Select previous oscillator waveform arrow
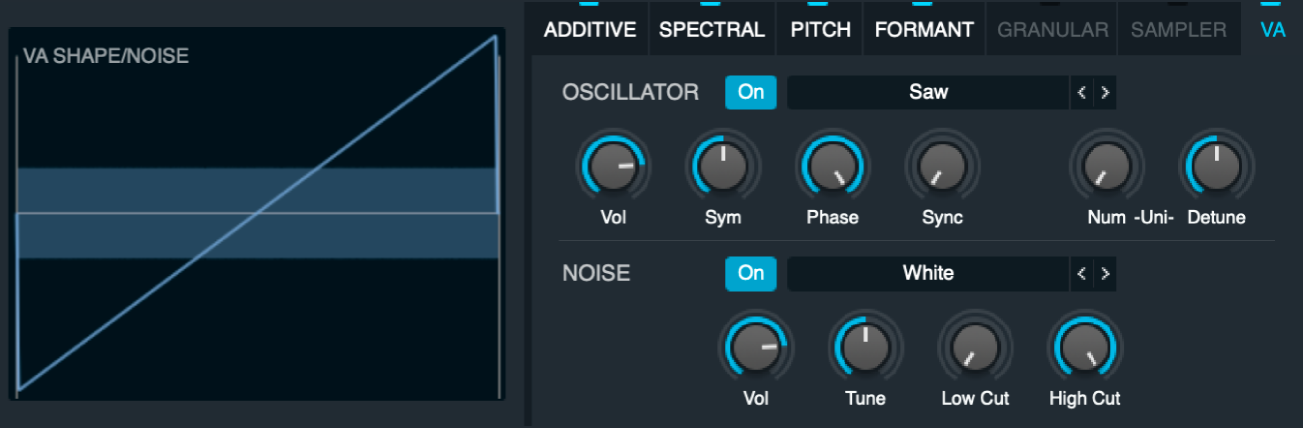Image resolution: width=1304 pixels, height=428 pixels. pos(1082,93)
